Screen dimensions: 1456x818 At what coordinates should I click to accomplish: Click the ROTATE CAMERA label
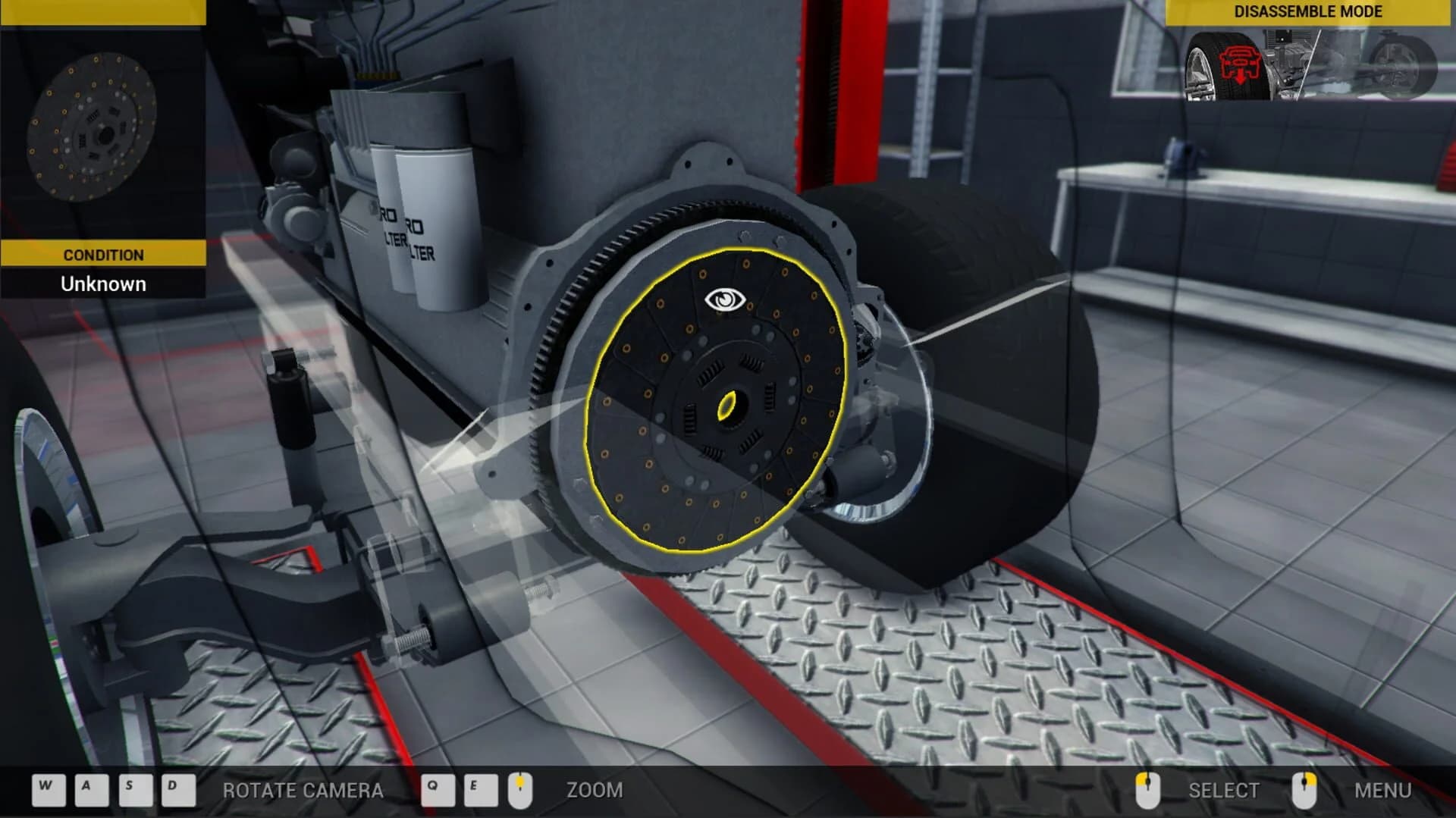coord(302,791)
